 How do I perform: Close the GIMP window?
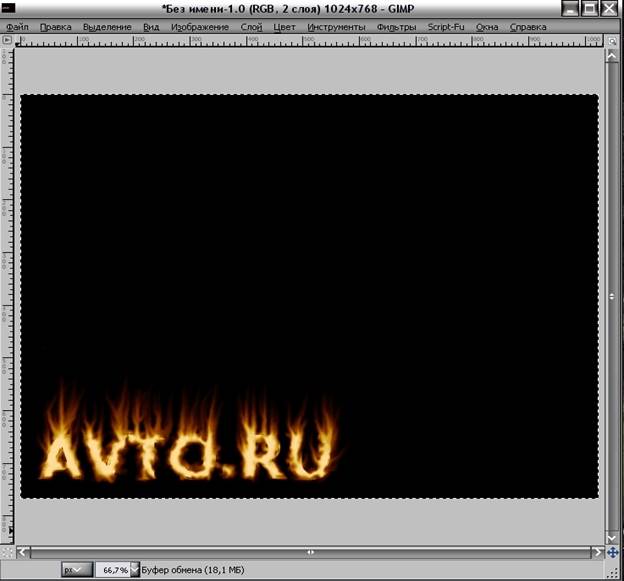(x=609, y=8)
